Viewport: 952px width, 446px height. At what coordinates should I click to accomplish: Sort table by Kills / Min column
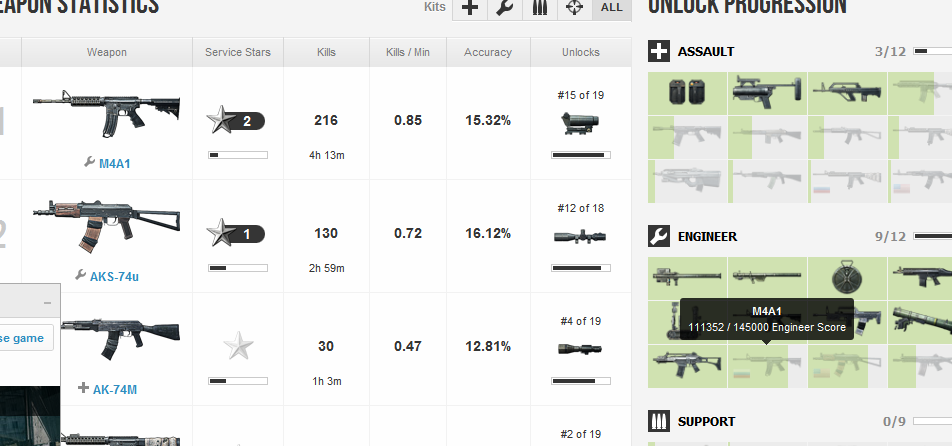click(408, 52)
